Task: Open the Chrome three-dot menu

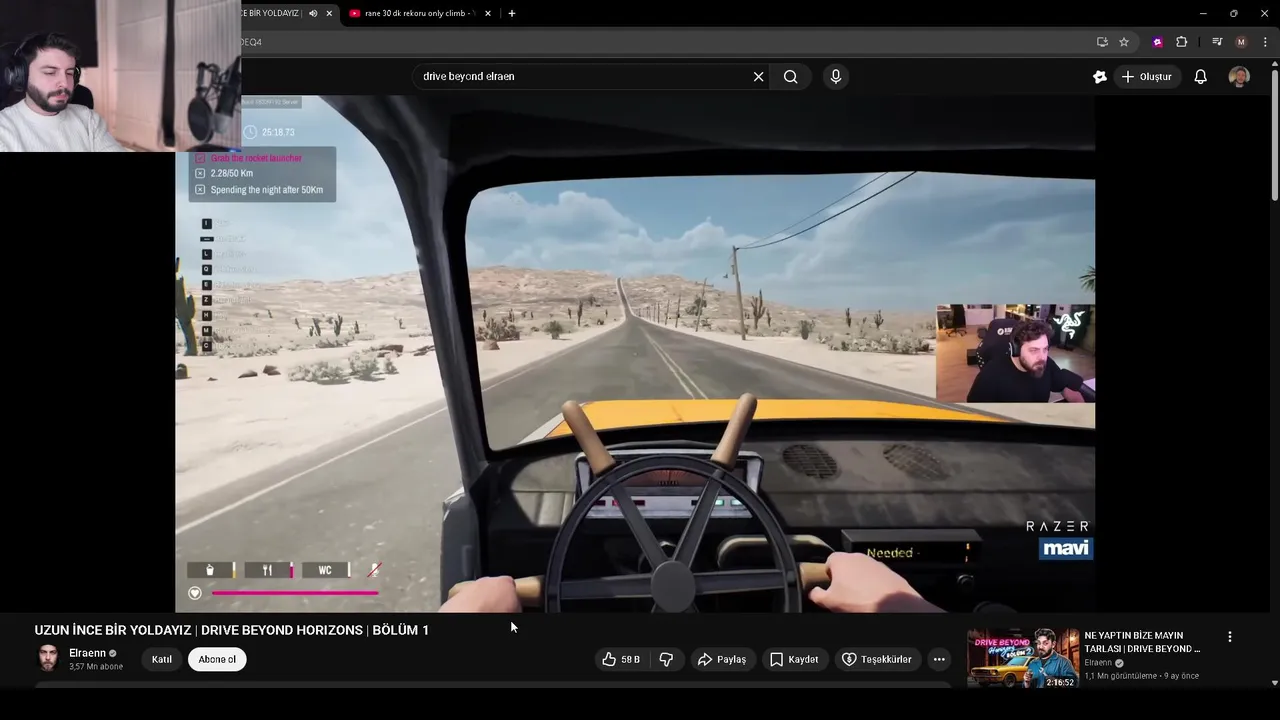Action: (1265, 42)
